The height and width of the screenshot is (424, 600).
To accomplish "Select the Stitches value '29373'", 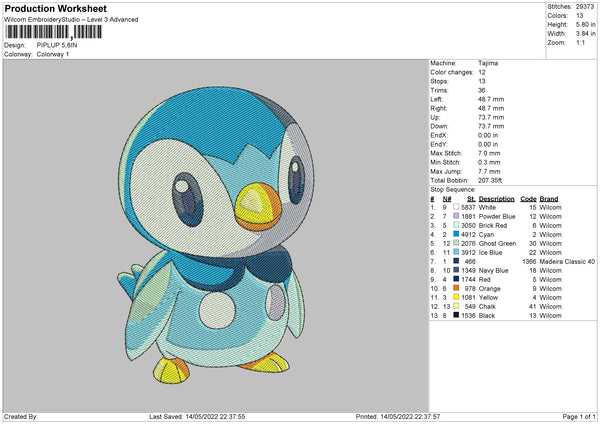I will (x=585, y=7).
